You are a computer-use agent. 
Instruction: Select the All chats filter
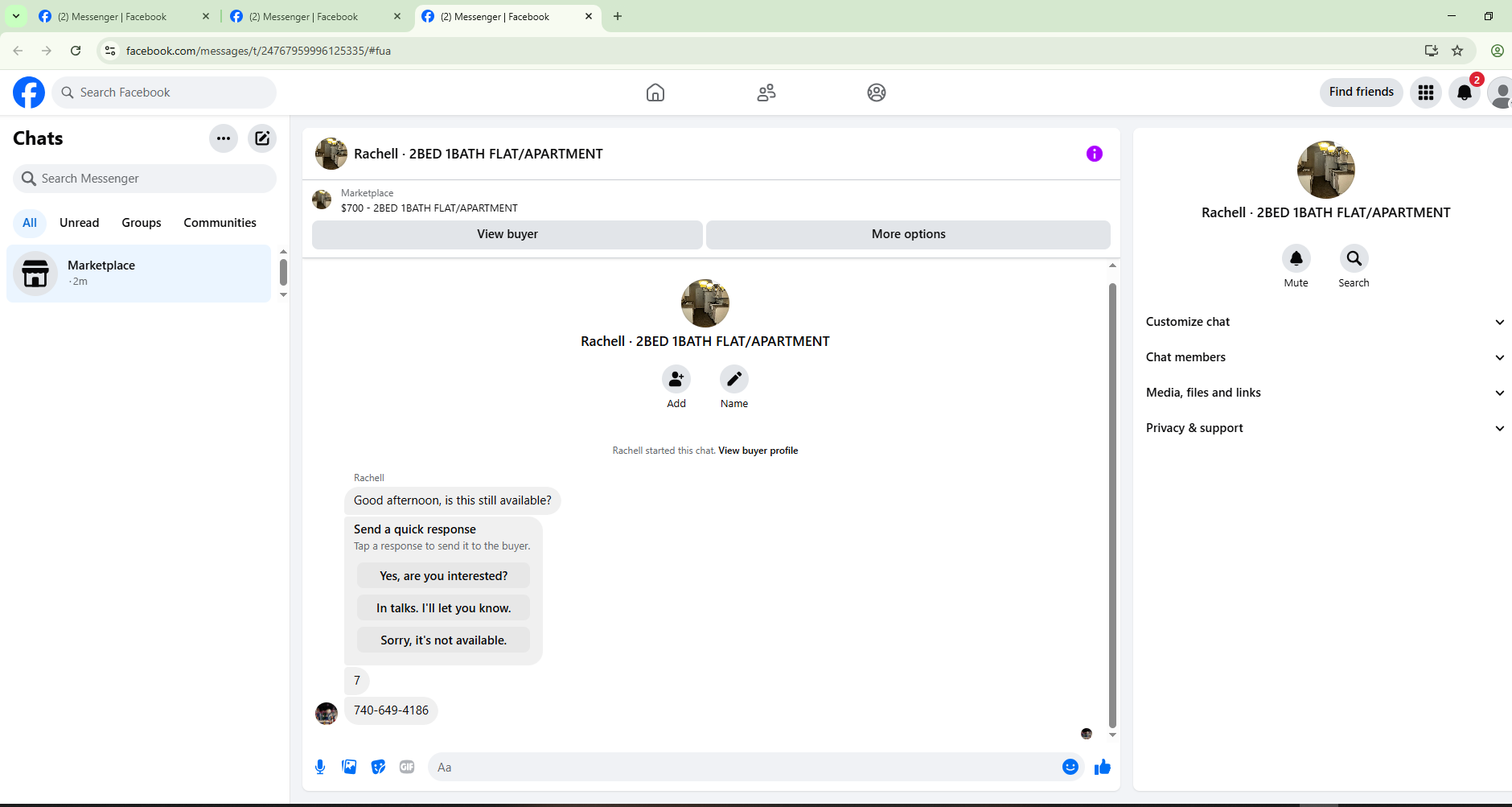pos(30,223)
